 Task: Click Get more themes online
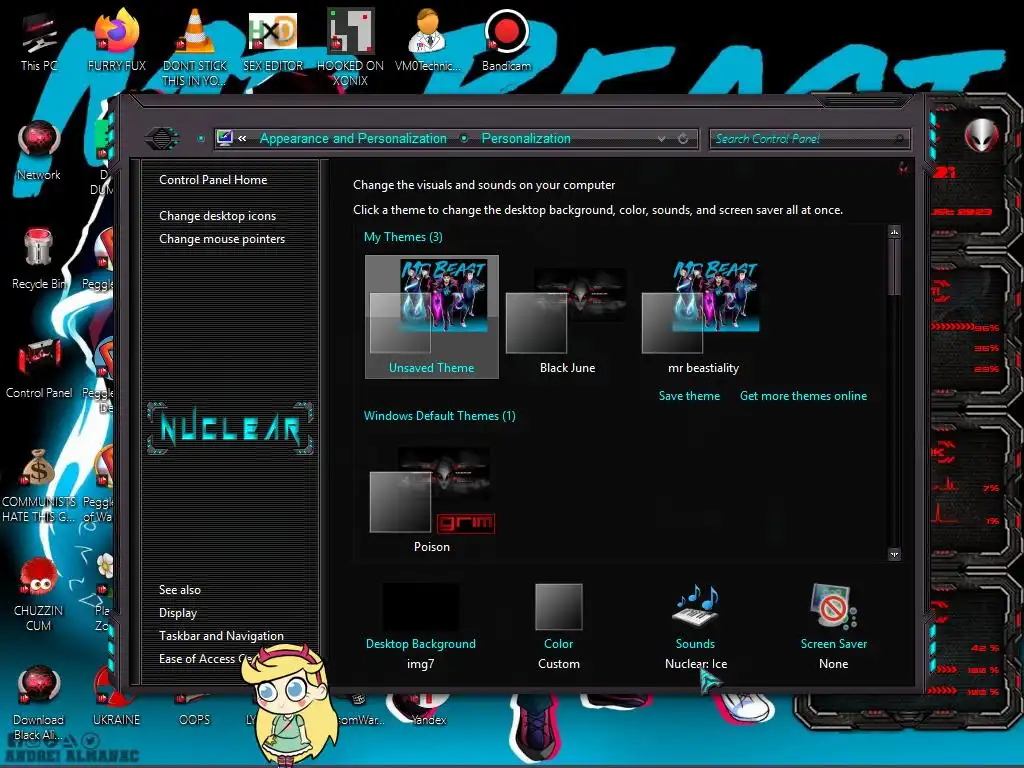(x=803, y=396)
